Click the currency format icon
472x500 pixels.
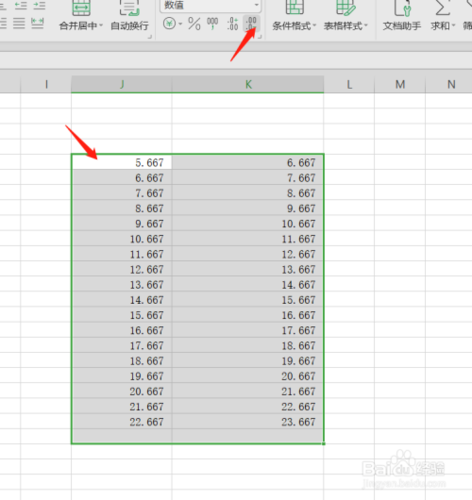coord(169,24)
